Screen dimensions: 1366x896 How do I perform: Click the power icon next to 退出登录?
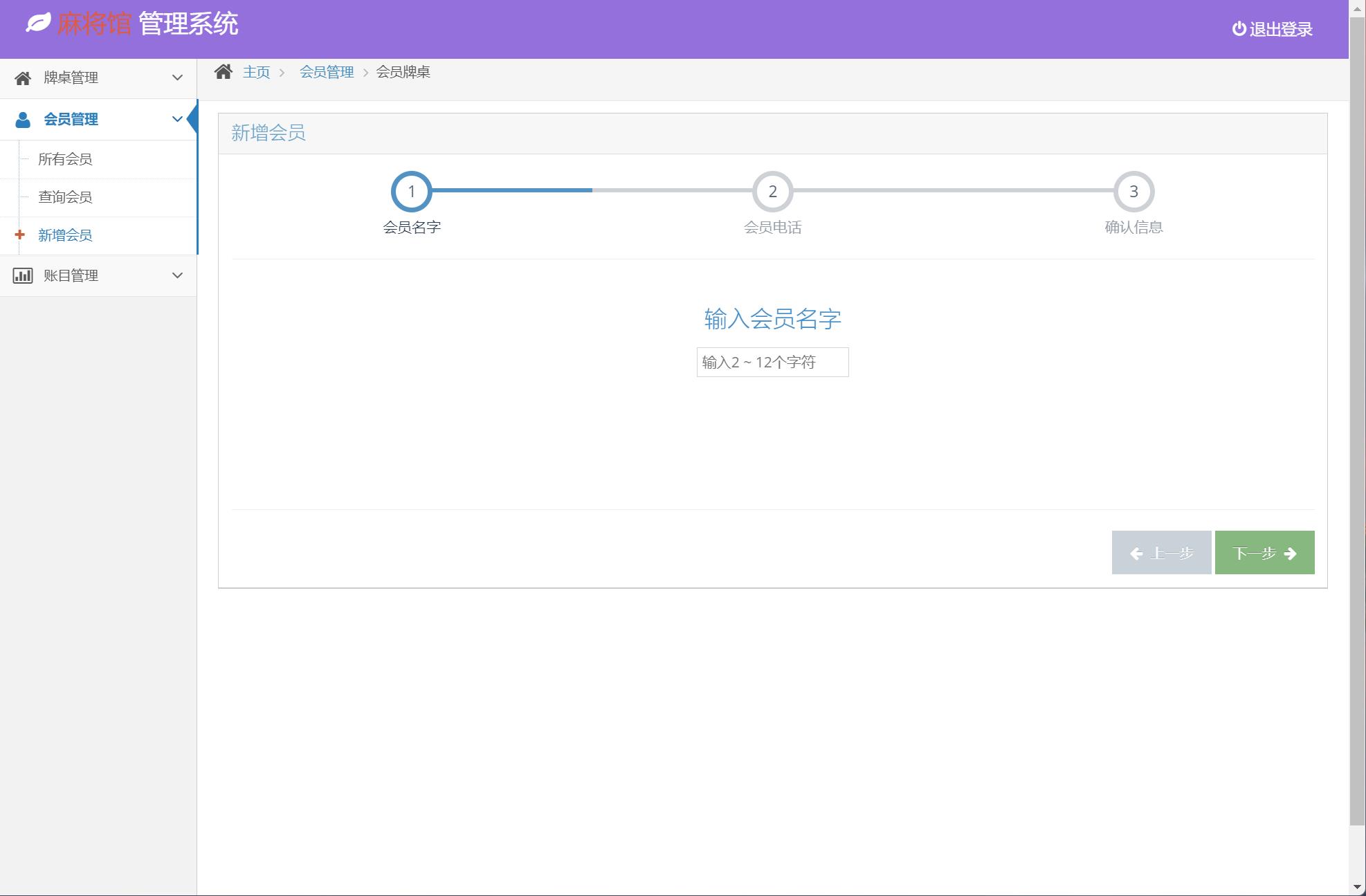[x=1237, y=29]
